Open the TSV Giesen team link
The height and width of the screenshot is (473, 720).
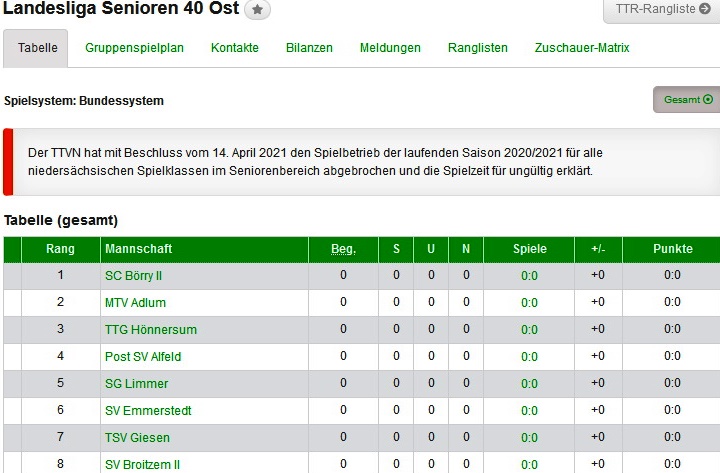coord(137,437)
